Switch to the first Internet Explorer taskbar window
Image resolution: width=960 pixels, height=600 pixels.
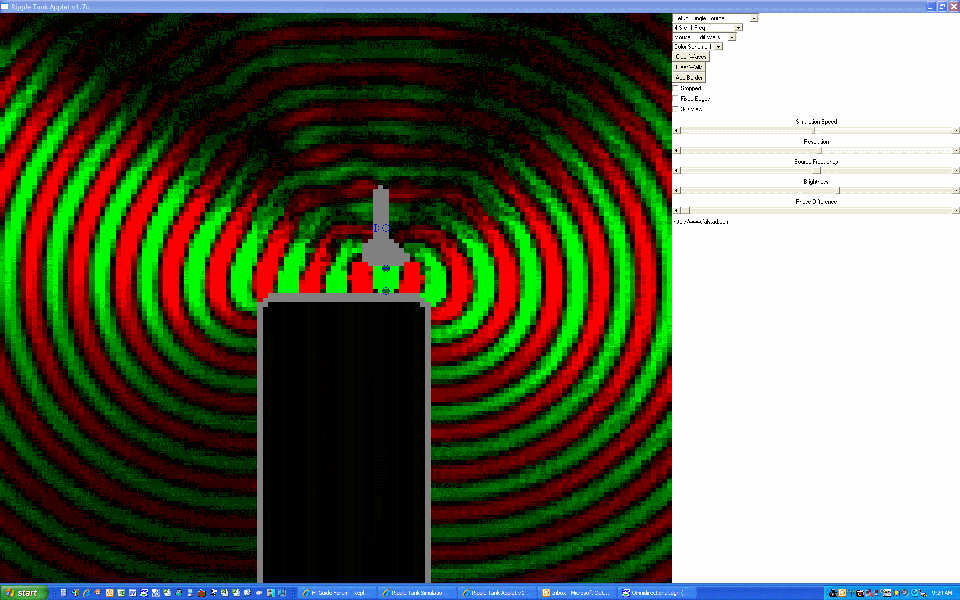pos(337,593)
